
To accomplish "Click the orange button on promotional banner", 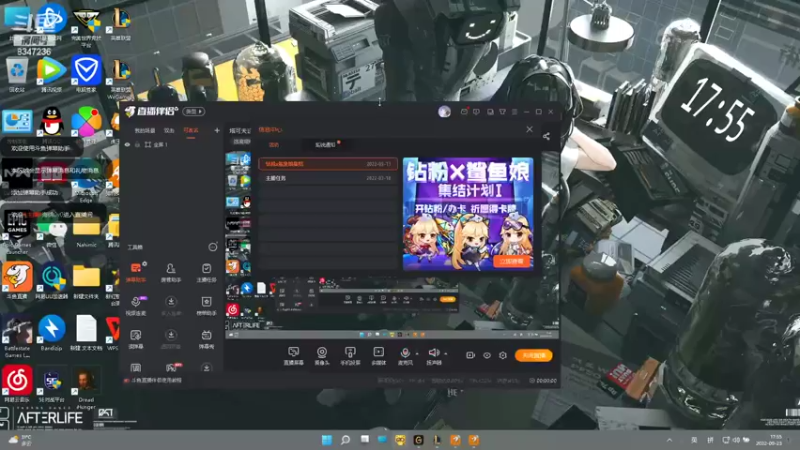I will pos(511,261).
